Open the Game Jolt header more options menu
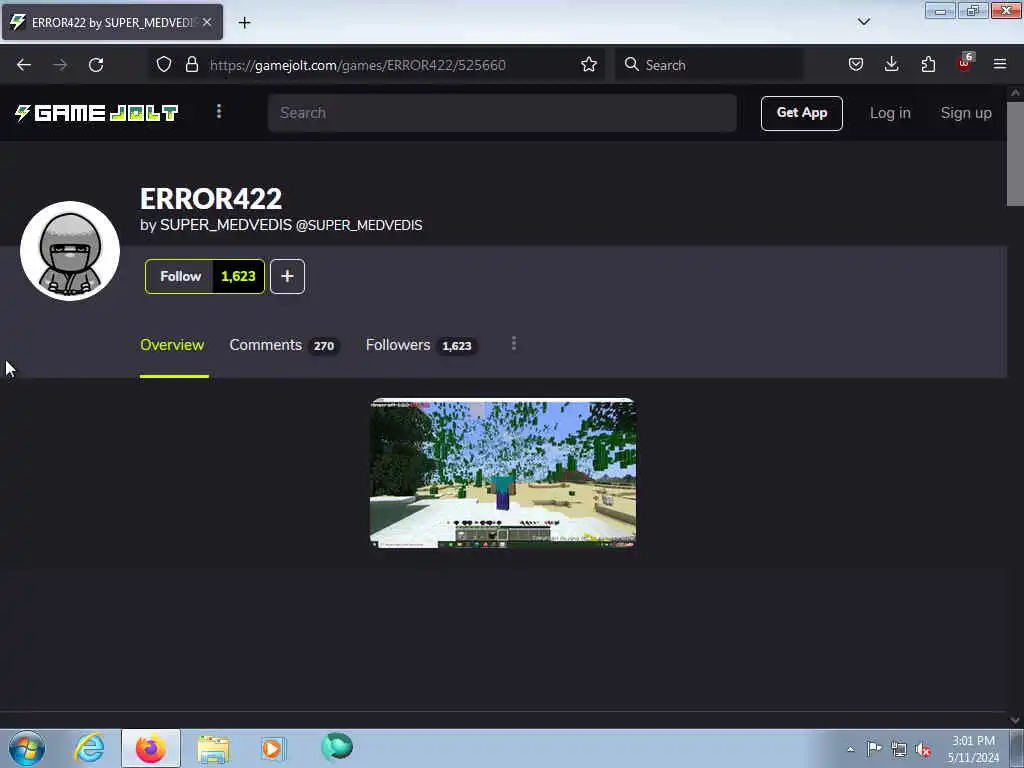1024x768 pixels. (219, 112)
